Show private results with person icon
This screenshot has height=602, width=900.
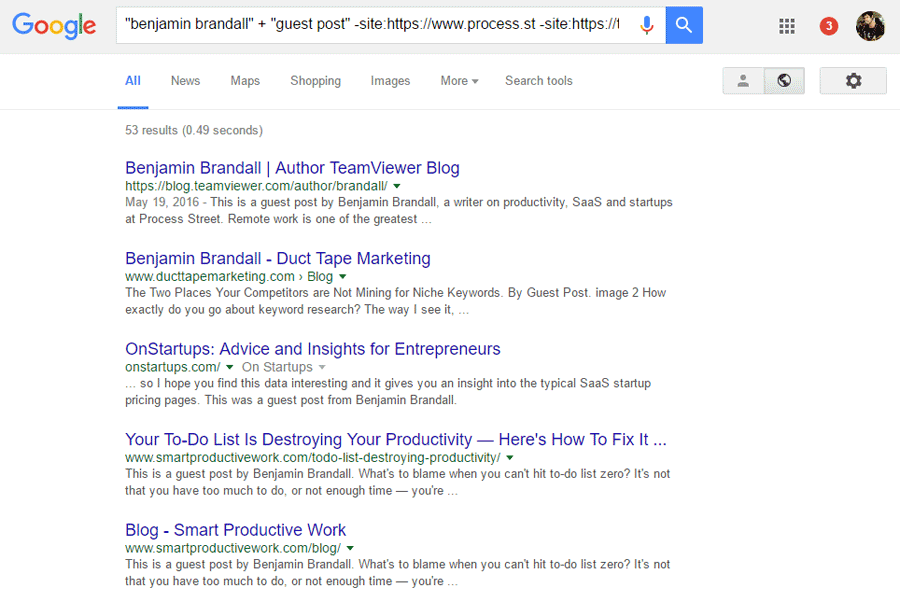tap(743, 81)
